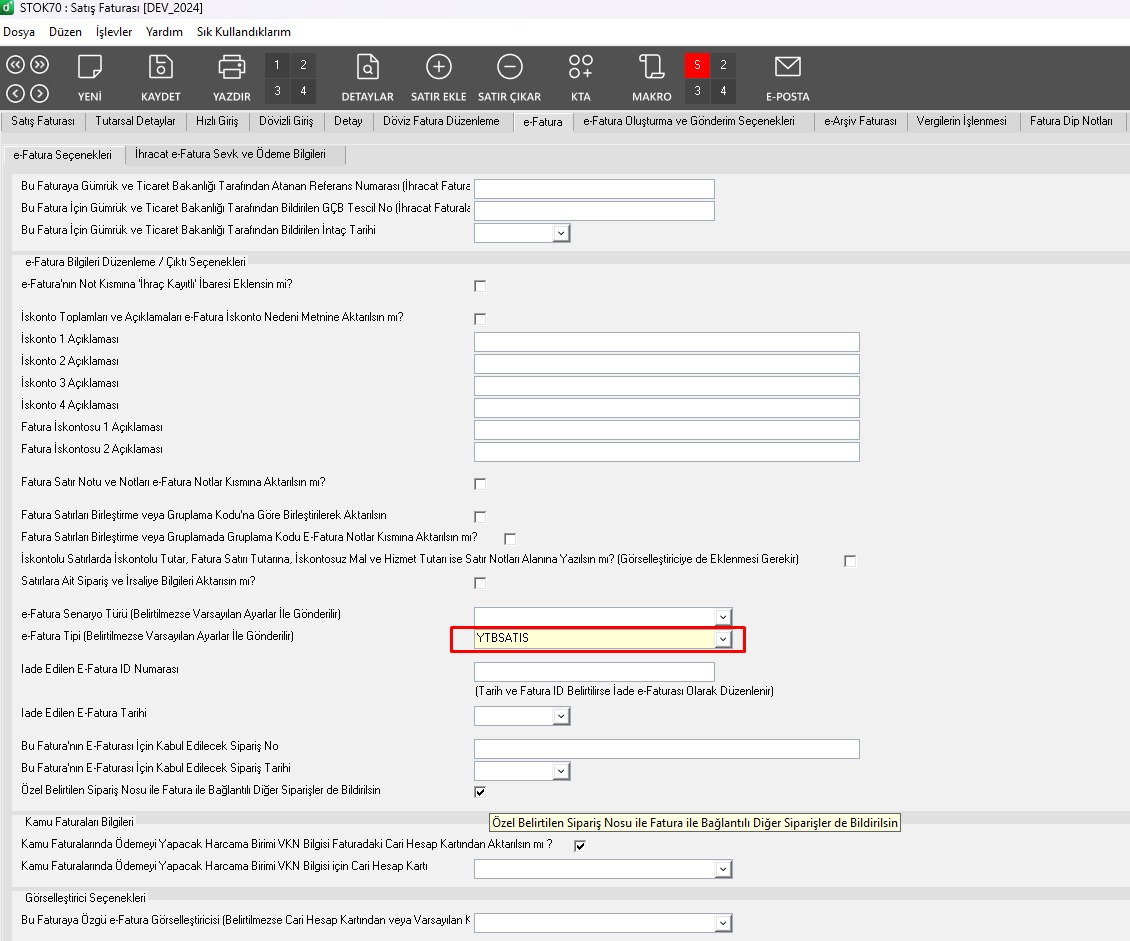Click the İskonto 1 Açıklaması text field
The width and height of the screenshot is (1130, 941).
[x=666, y=342]
